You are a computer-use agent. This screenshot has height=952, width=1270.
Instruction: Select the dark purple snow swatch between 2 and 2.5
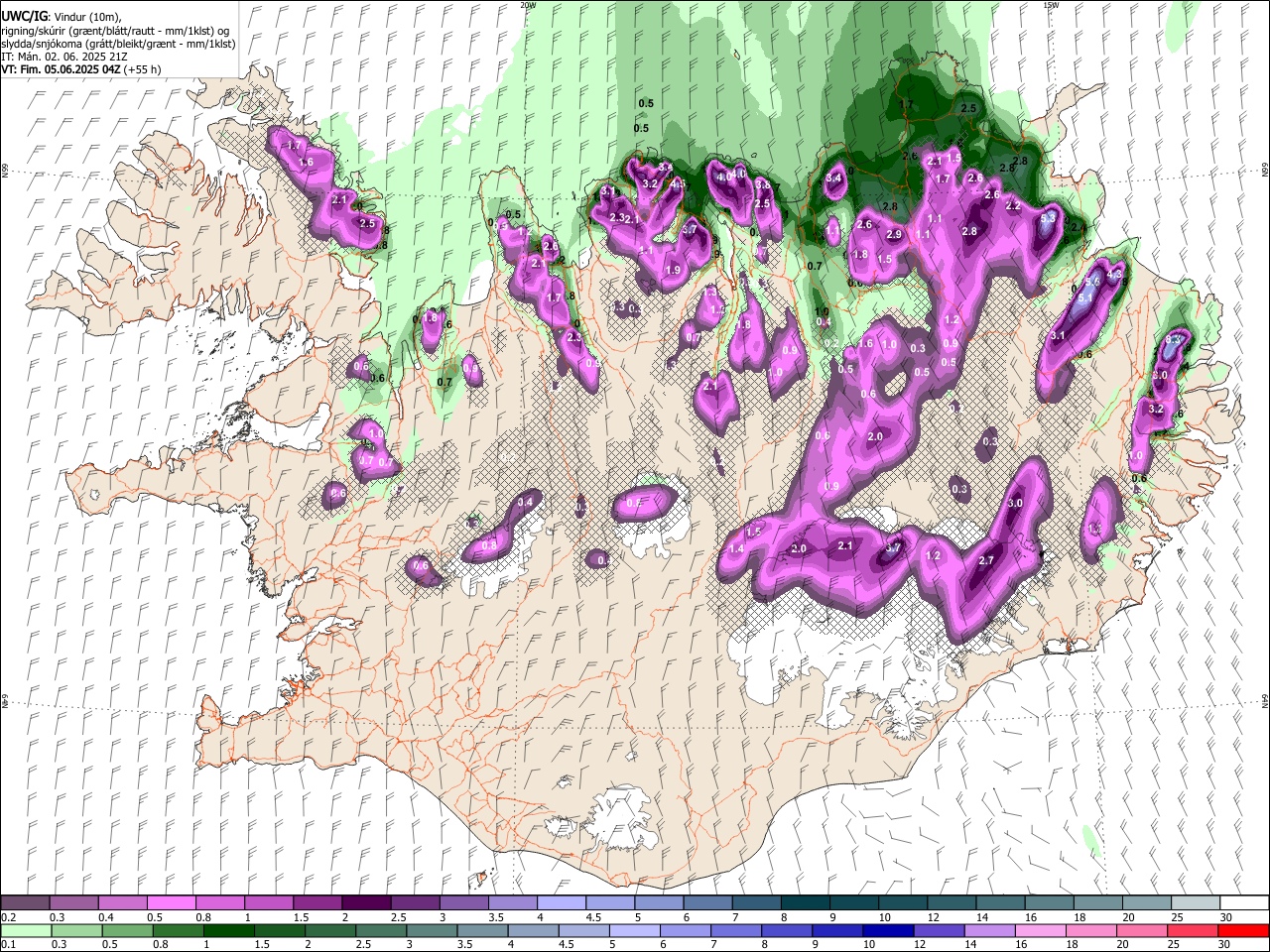pos(365,903)
